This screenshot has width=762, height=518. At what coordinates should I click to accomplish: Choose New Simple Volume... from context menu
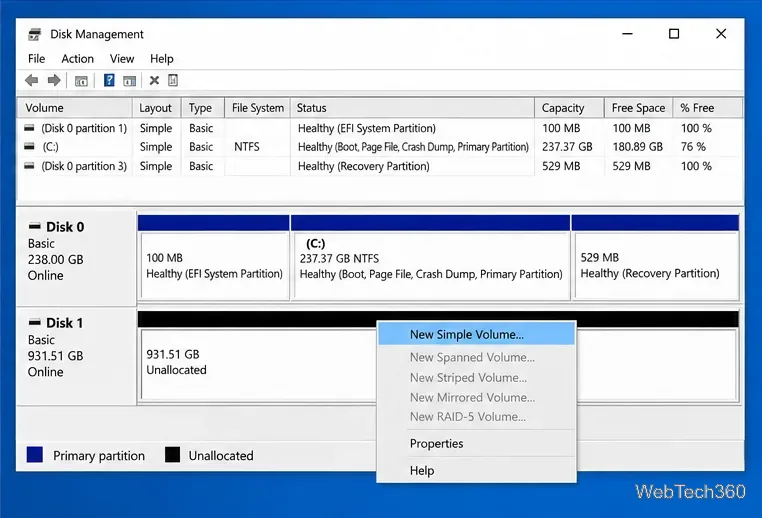click(476, 334)
